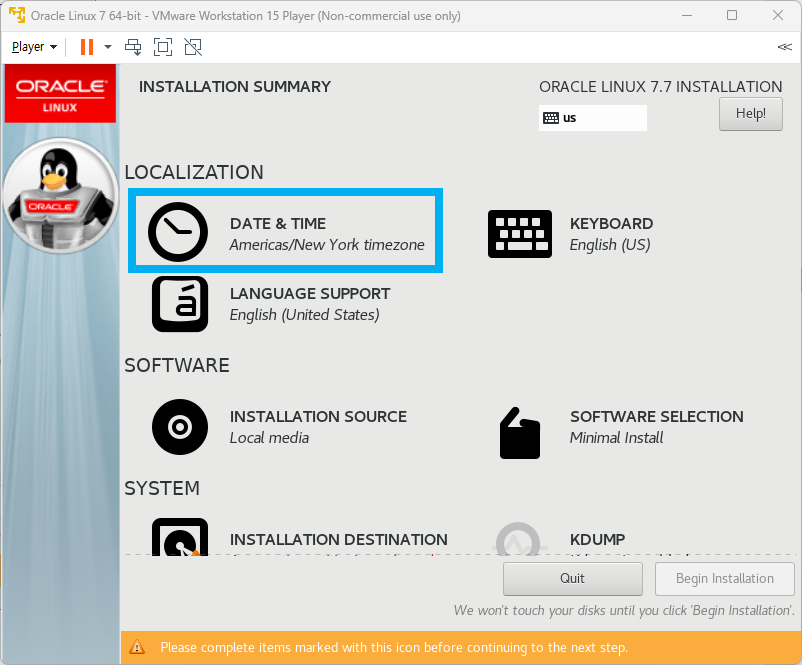The width and height of the screenshot is (802, 665).
Task: Click the us keyboard layout indicator
Action: (593, 118)
